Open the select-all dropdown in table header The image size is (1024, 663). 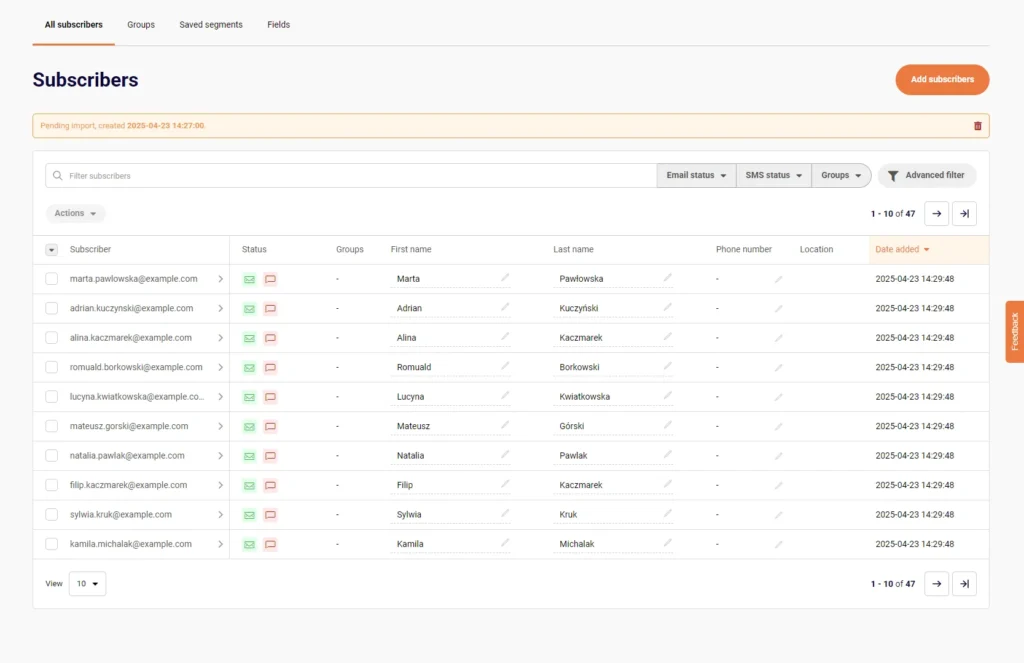[52, 250]
